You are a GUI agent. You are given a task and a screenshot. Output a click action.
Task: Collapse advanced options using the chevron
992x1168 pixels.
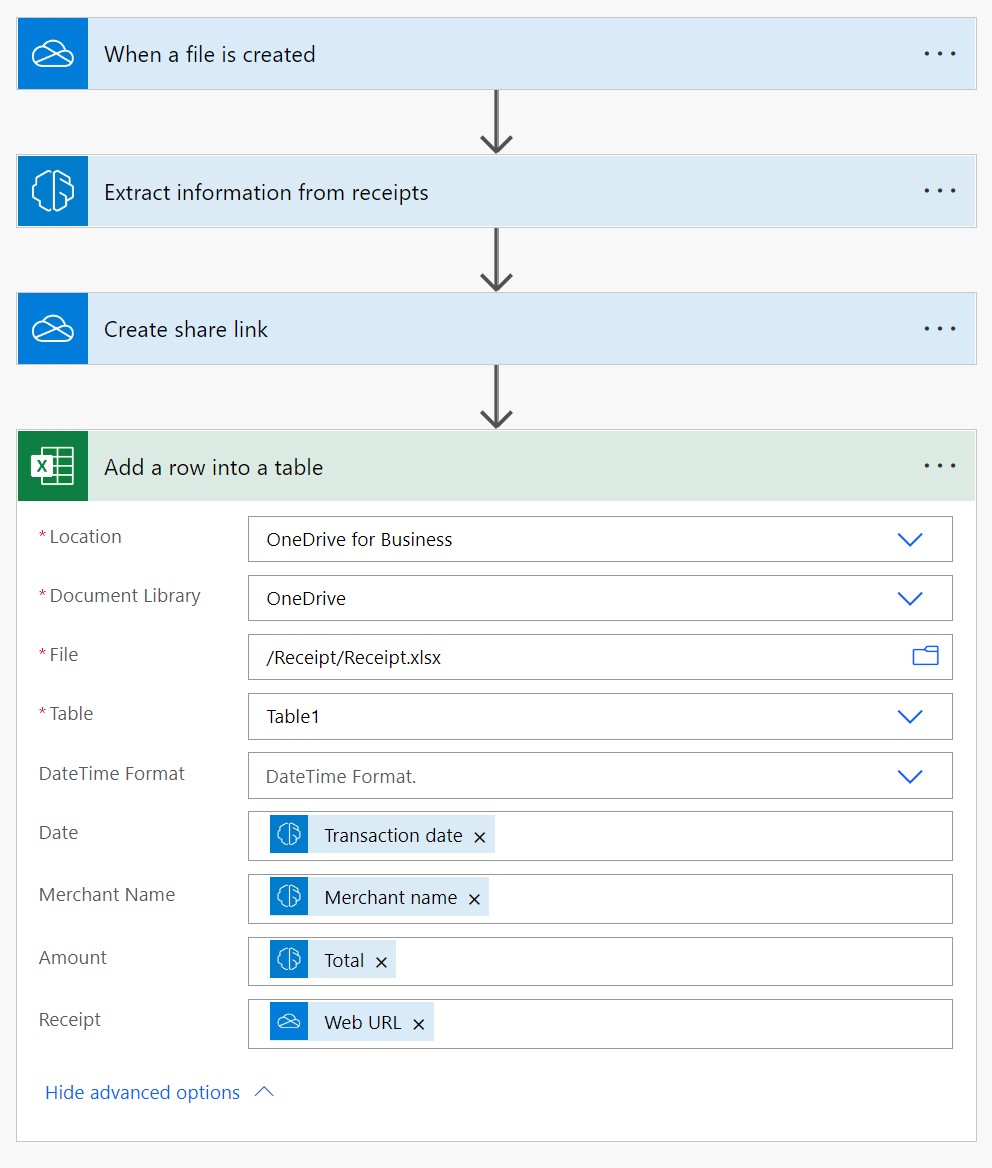click(x=263, y=1092)
